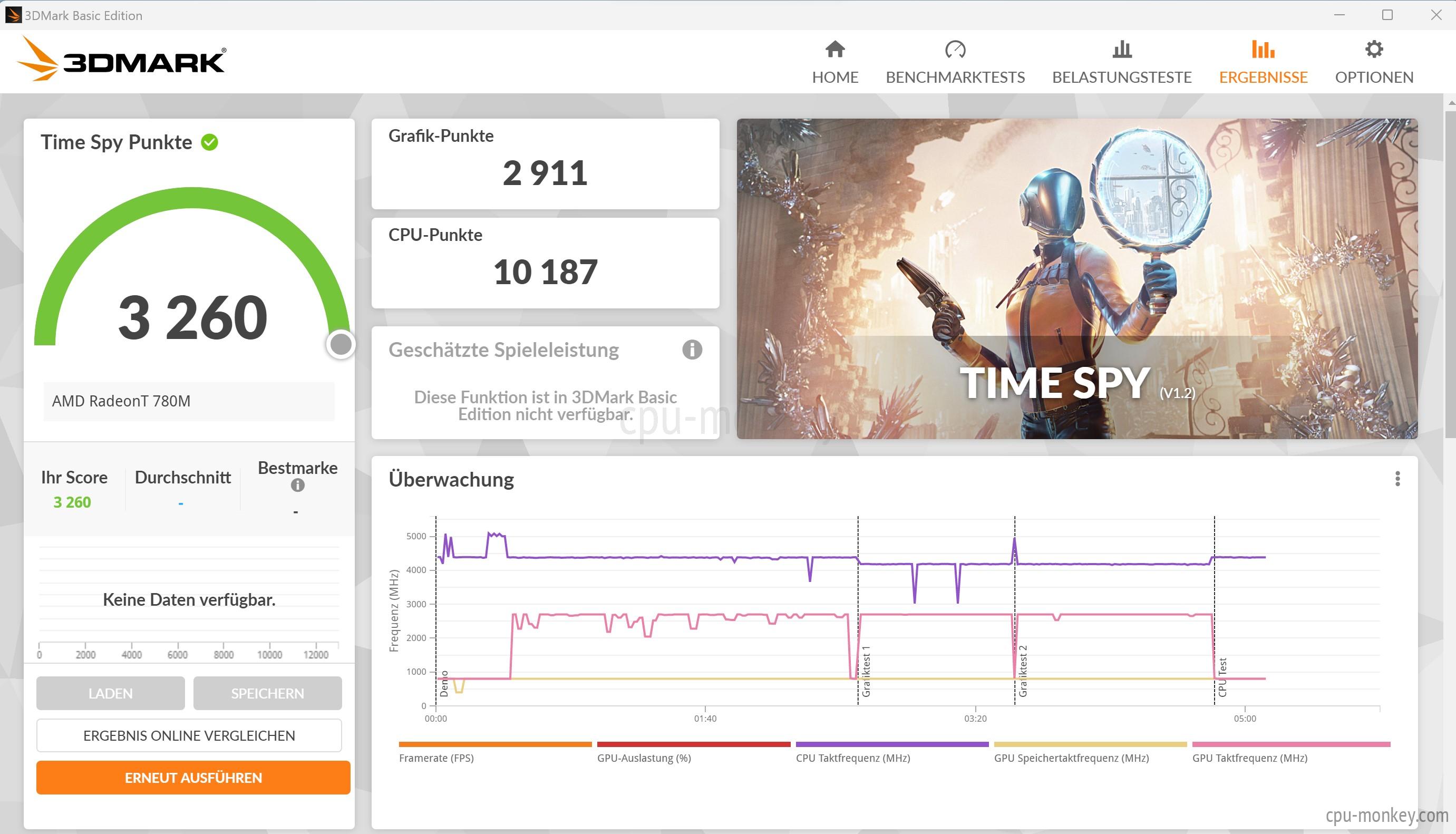Toggle the Framerate (FPS) legend entry
The width and height of the screenshot is (1456, 834).
coord(495,753)
